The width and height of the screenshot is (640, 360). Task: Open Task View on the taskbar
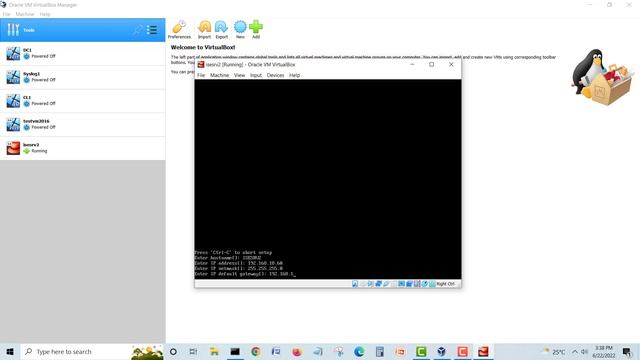(x=193, y=351)
